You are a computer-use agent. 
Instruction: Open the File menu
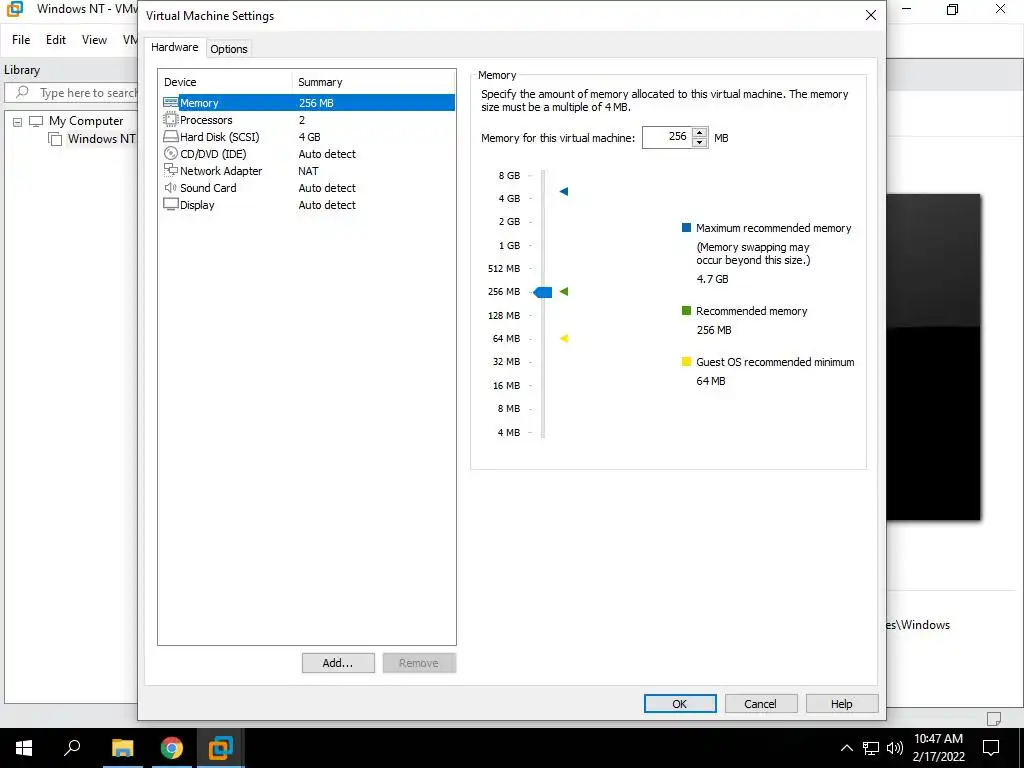tap(21, 40)
